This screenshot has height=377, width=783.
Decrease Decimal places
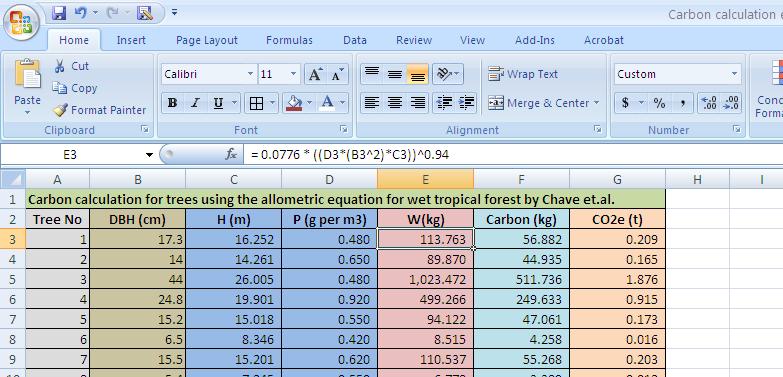[x=731, y=103]
